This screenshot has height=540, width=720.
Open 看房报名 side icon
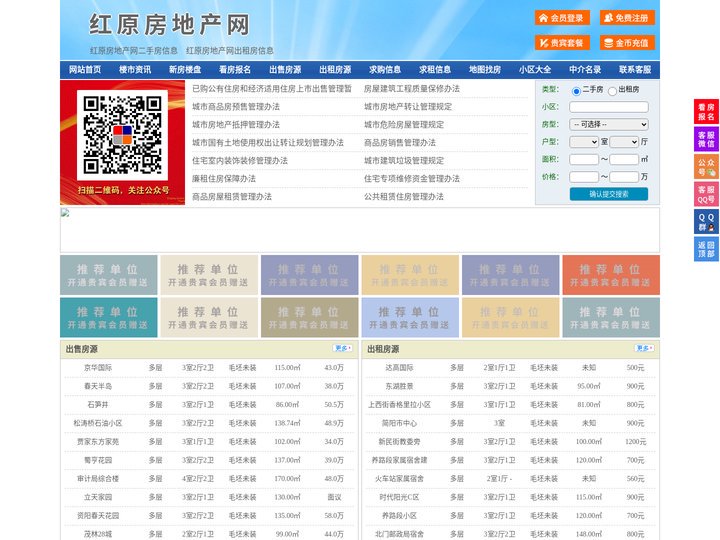706,112
